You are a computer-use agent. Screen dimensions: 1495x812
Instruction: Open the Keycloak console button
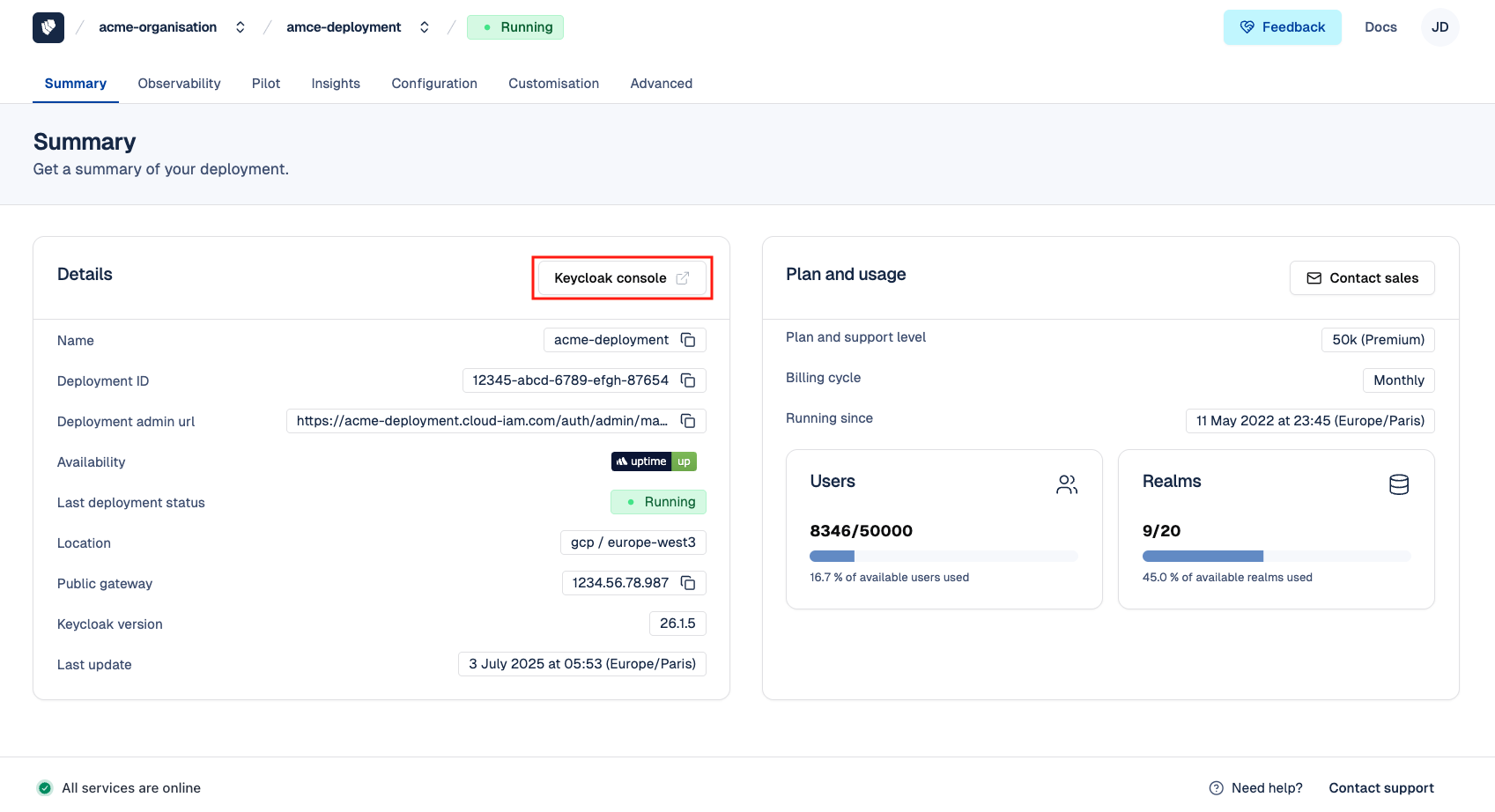tap(622, 278)
